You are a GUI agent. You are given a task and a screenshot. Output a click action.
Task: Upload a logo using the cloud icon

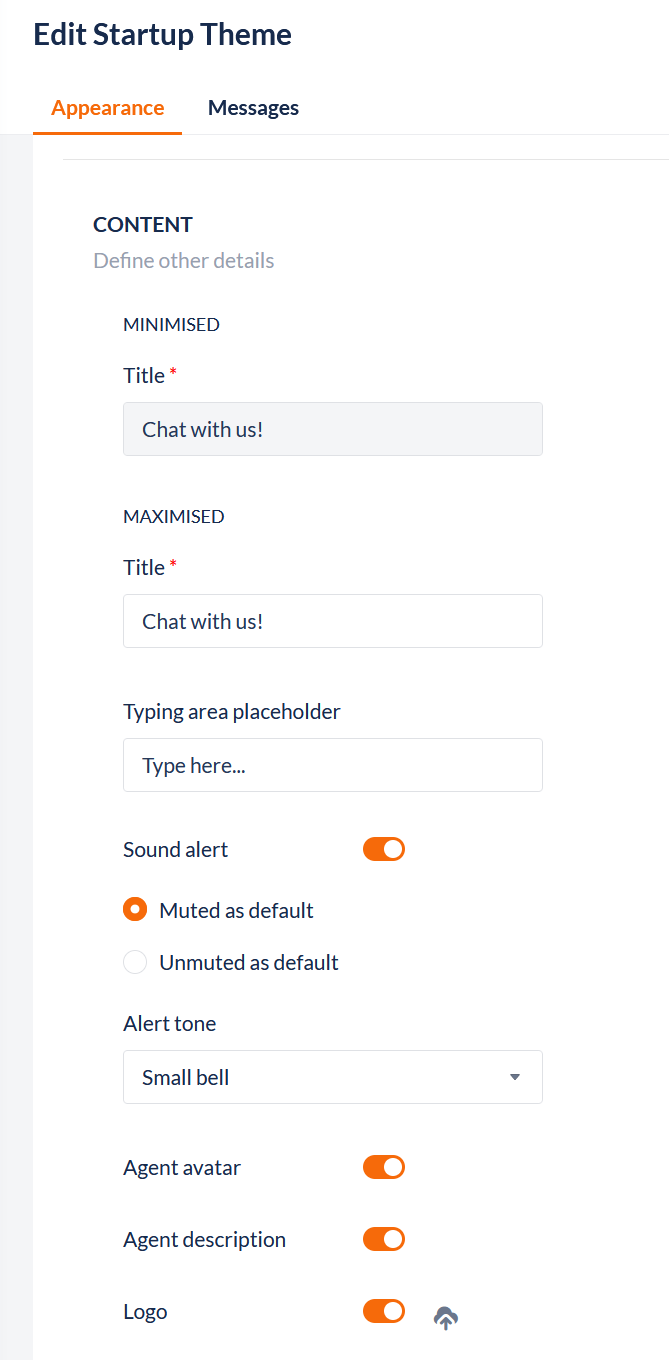446,1318
